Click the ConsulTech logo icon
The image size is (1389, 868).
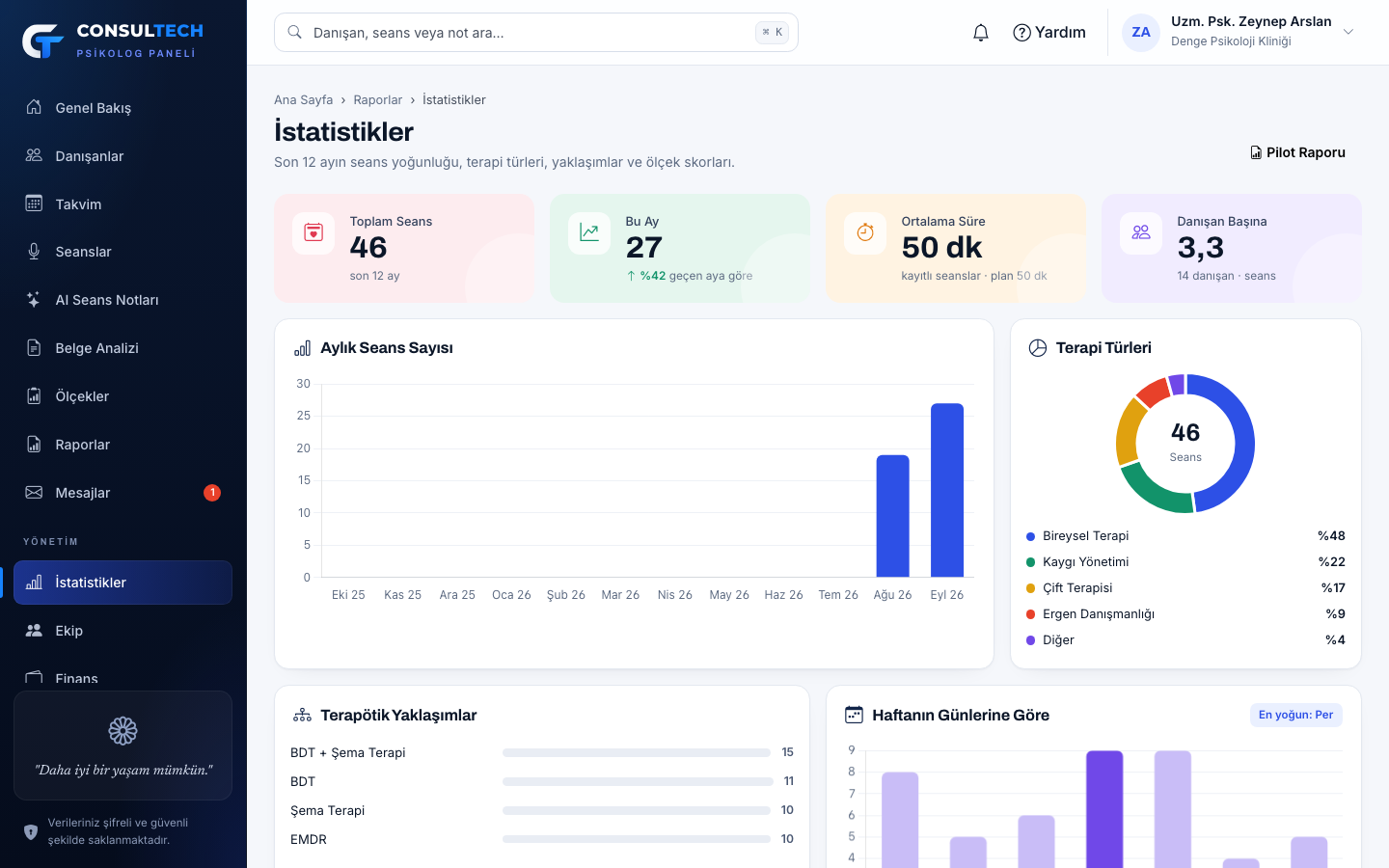coord(43,41)
